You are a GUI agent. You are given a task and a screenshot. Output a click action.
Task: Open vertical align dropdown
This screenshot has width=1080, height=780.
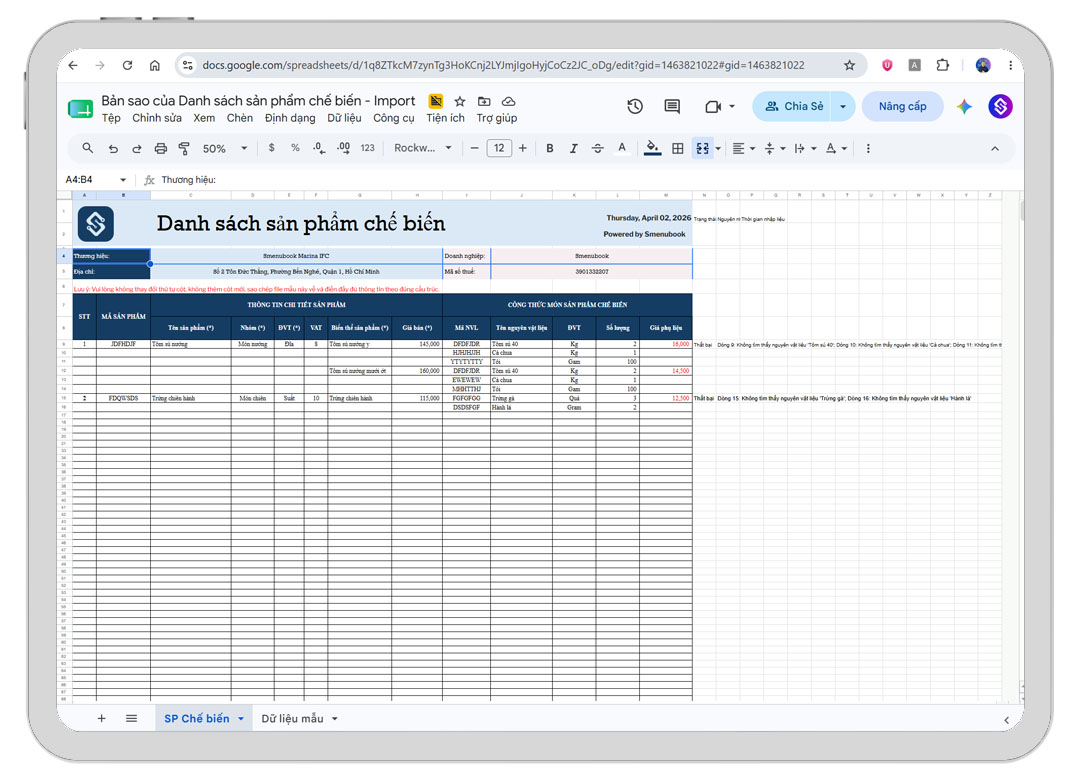click(774, 148)
